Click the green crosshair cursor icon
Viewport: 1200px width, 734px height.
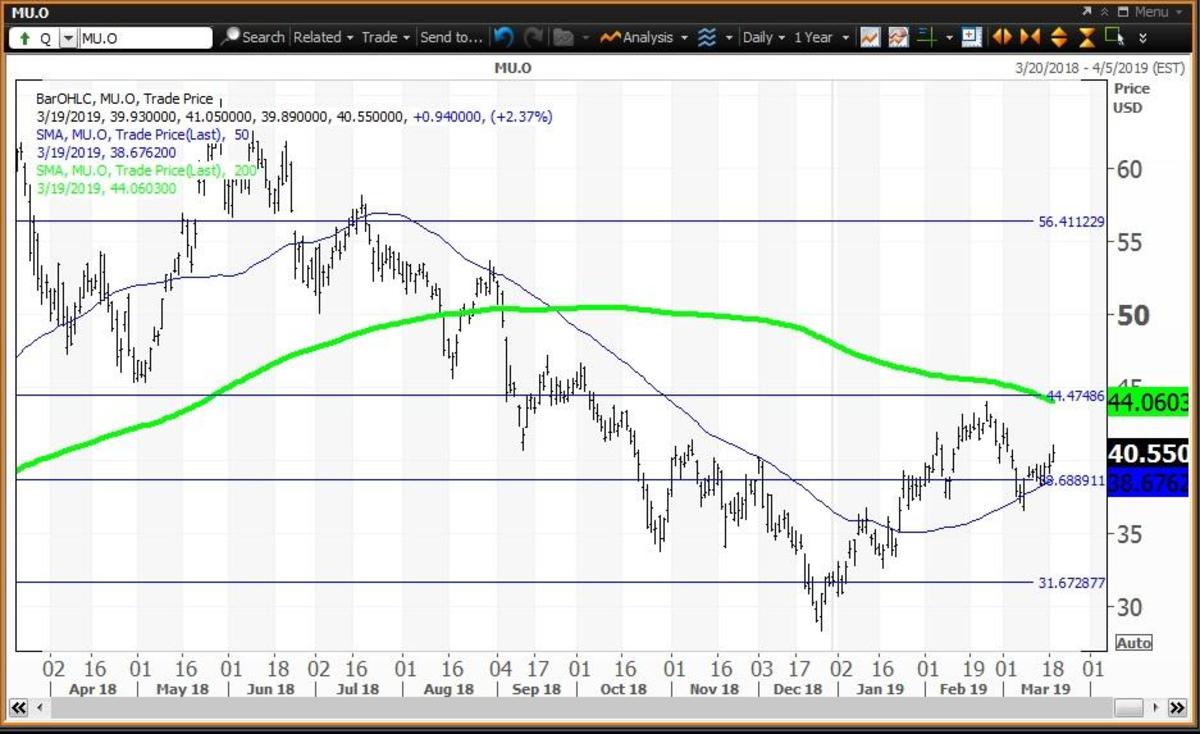click(927, 37)
